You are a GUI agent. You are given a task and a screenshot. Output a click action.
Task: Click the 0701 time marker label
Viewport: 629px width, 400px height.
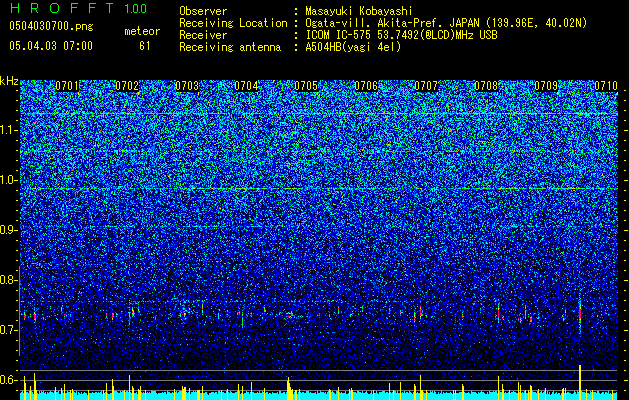pyautogui.click(x=67, y=86)
